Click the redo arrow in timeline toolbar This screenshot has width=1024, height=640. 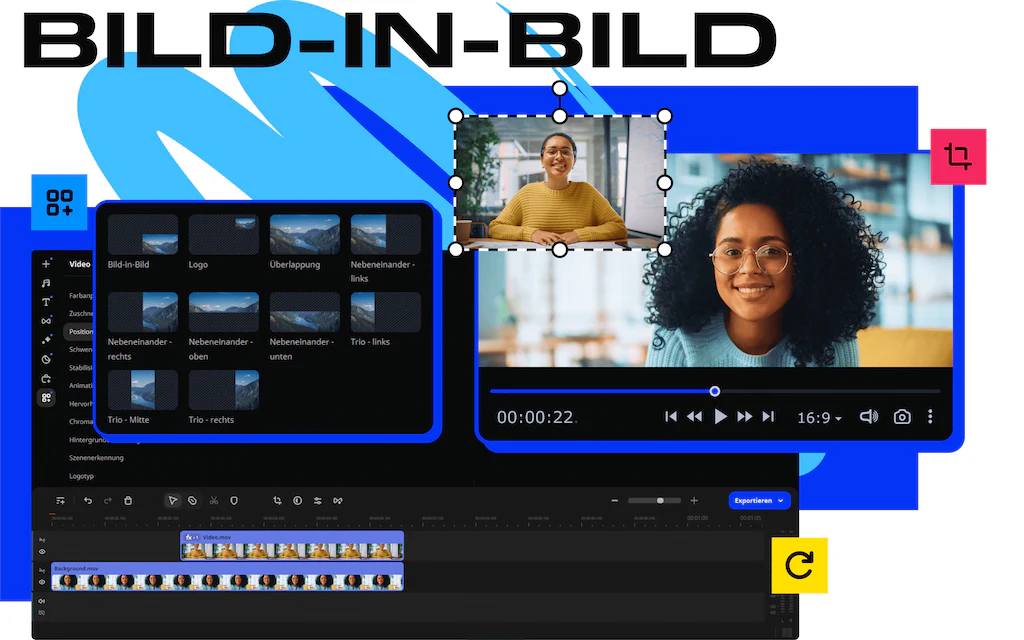pos(108,500)
